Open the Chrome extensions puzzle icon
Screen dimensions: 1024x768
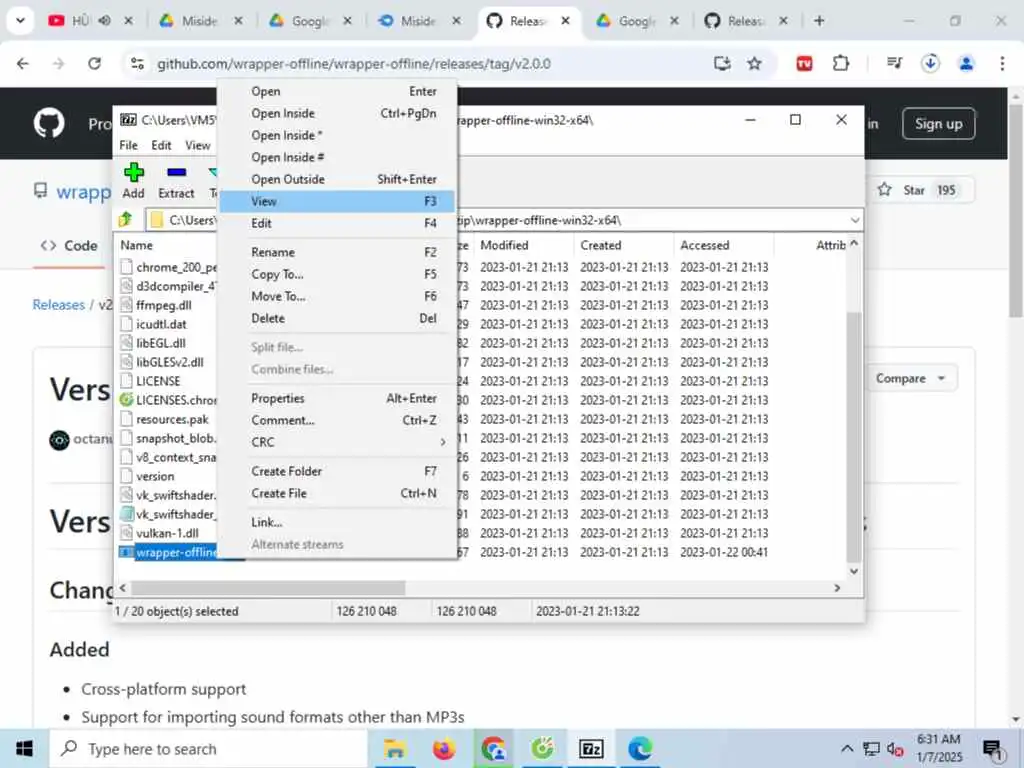tap(840, 63)
